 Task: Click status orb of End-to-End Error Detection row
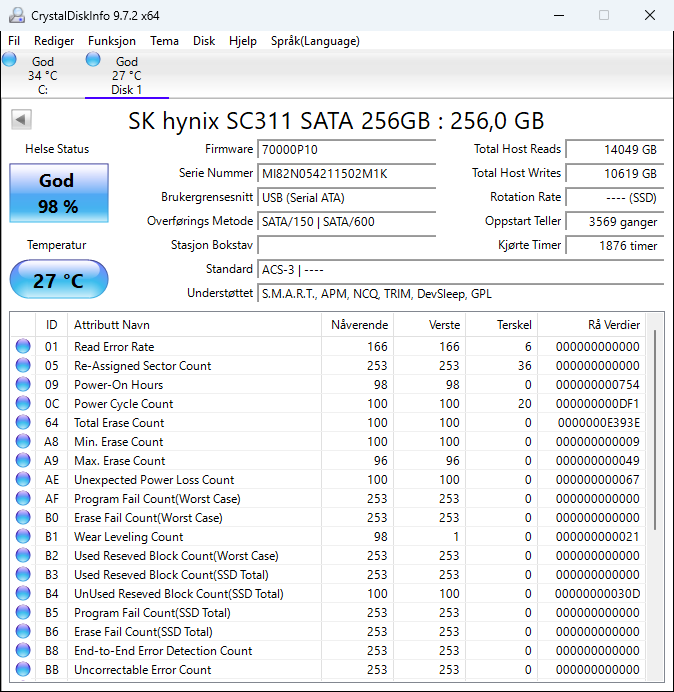23,650
